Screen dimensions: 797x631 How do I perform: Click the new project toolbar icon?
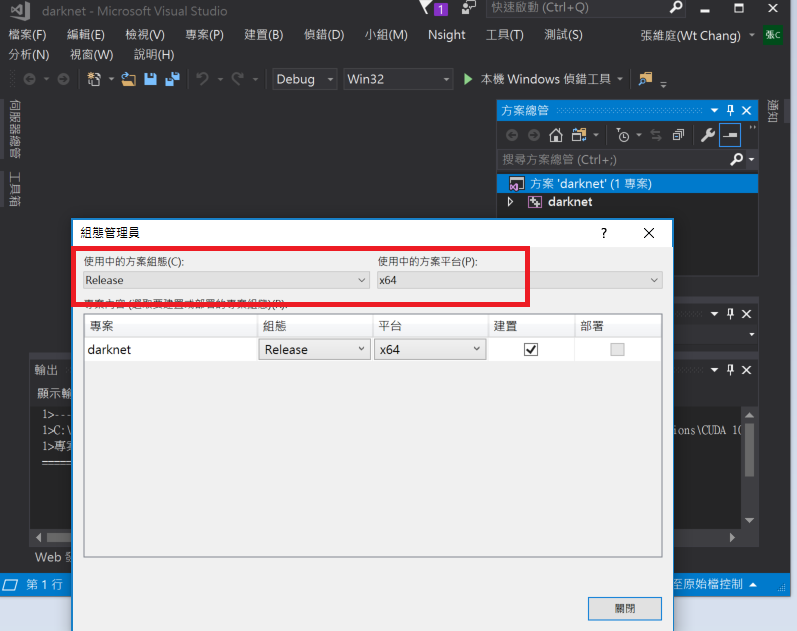click(94, 79)
